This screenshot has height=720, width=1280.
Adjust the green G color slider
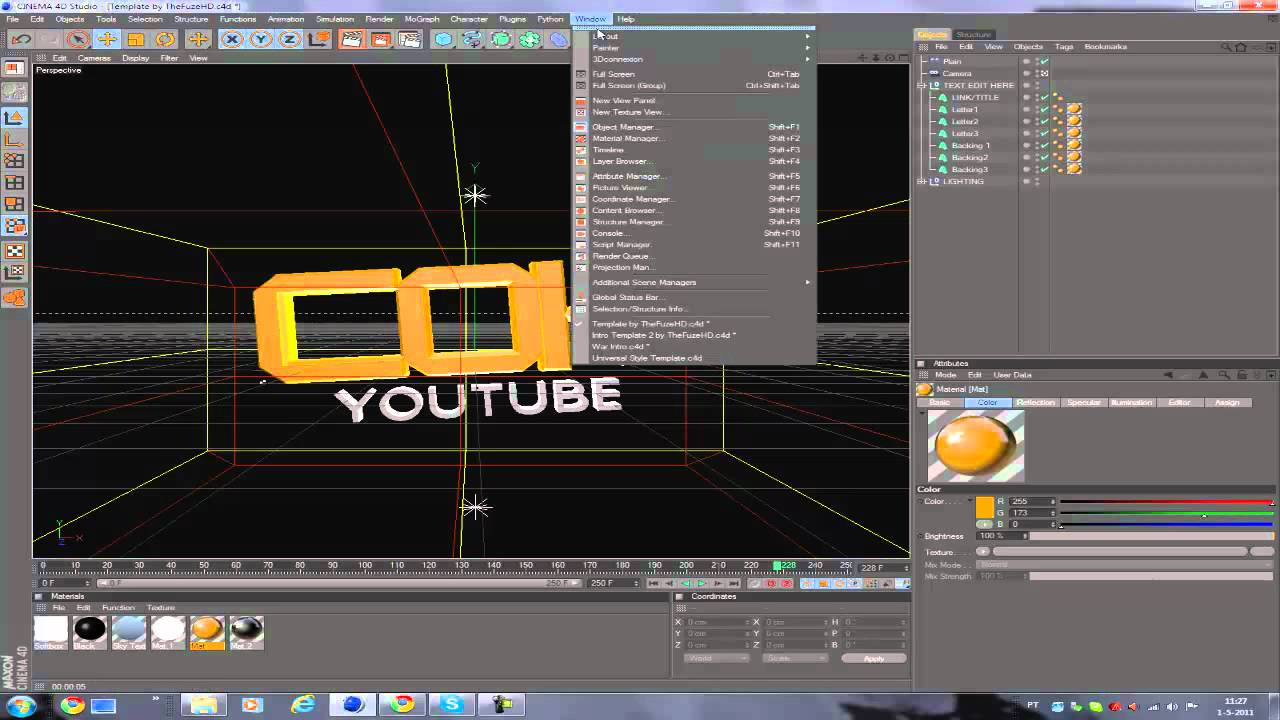click(1167, 513)
